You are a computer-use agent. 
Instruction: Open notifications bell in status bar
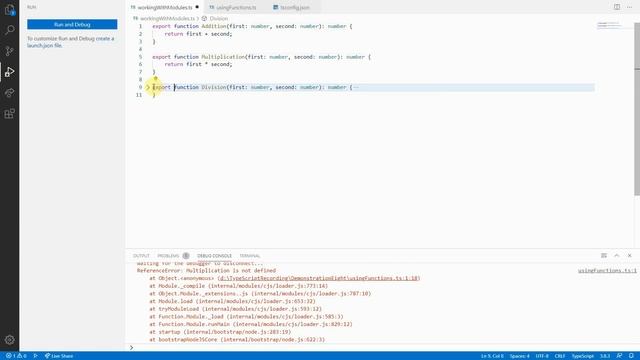tap(631, 356)
